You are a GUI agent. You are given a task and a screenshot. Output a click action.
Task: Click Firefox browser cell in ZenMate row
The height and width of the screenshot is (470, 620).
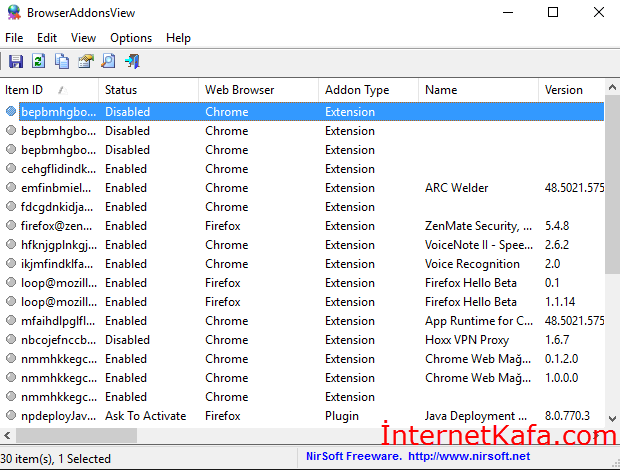[x=223, y=226]
